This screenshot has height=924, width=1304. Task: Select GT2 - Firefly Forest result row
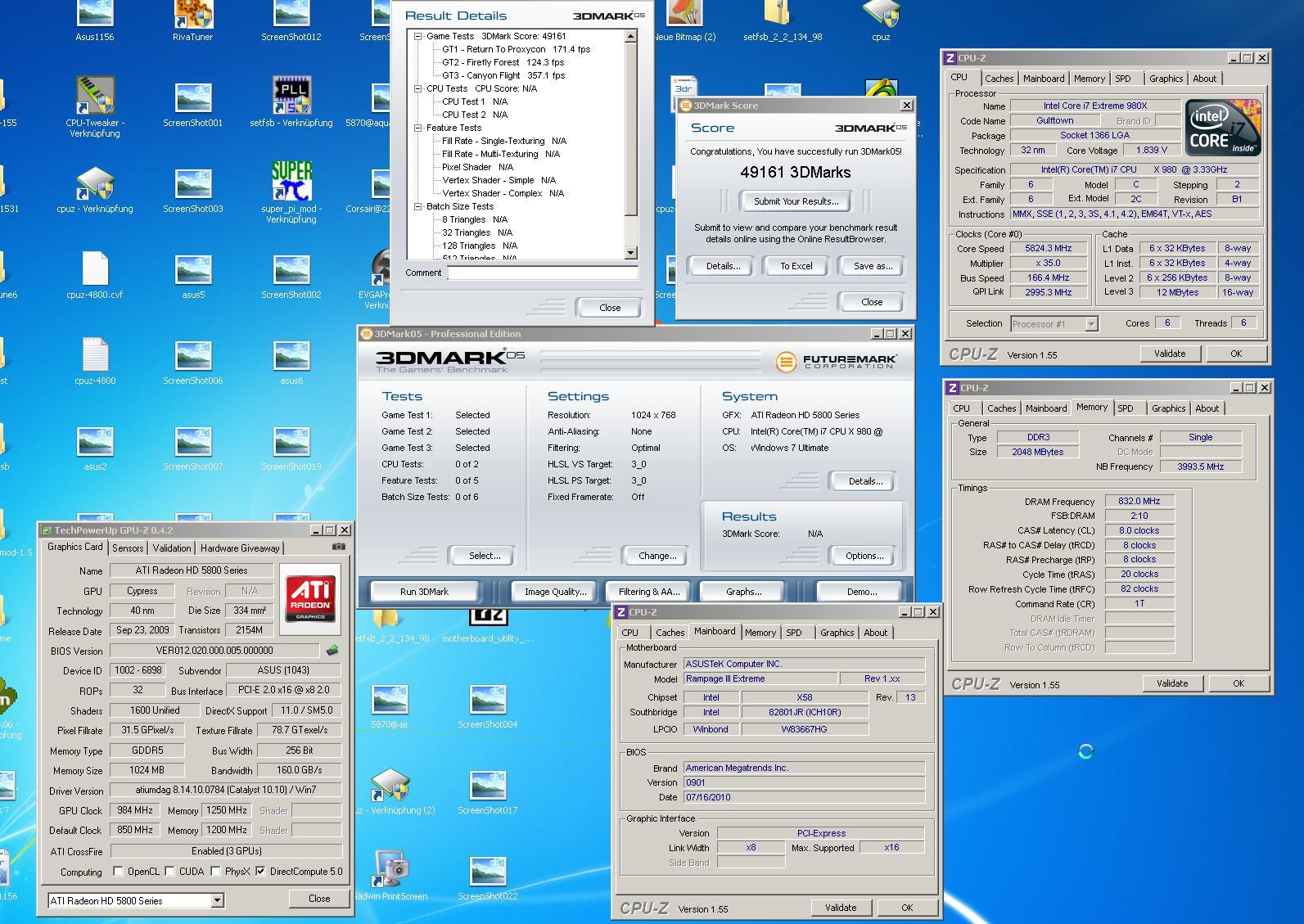(x=503, y=62)
